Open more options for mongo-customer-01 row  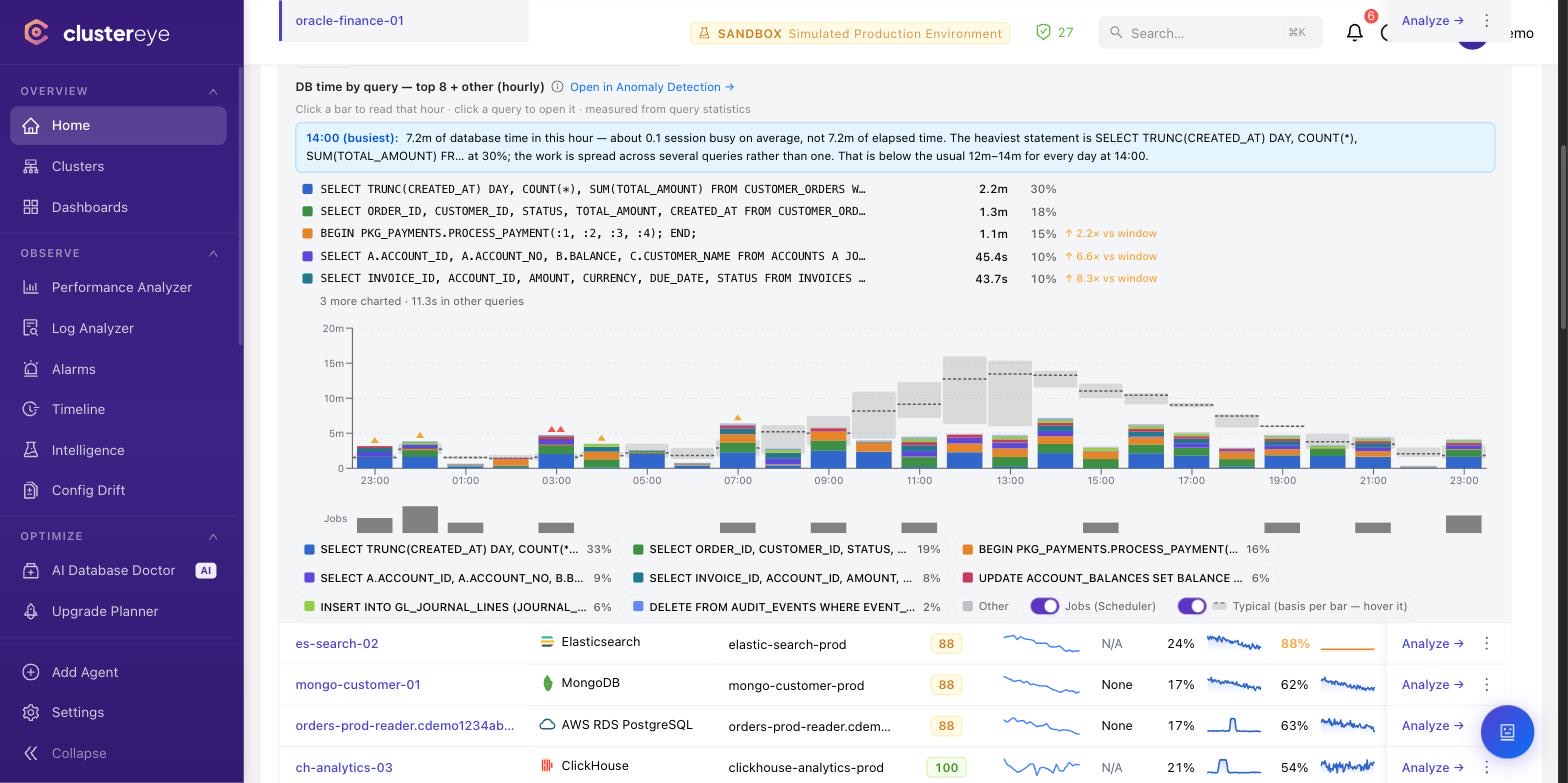[x=1487, y=685]
